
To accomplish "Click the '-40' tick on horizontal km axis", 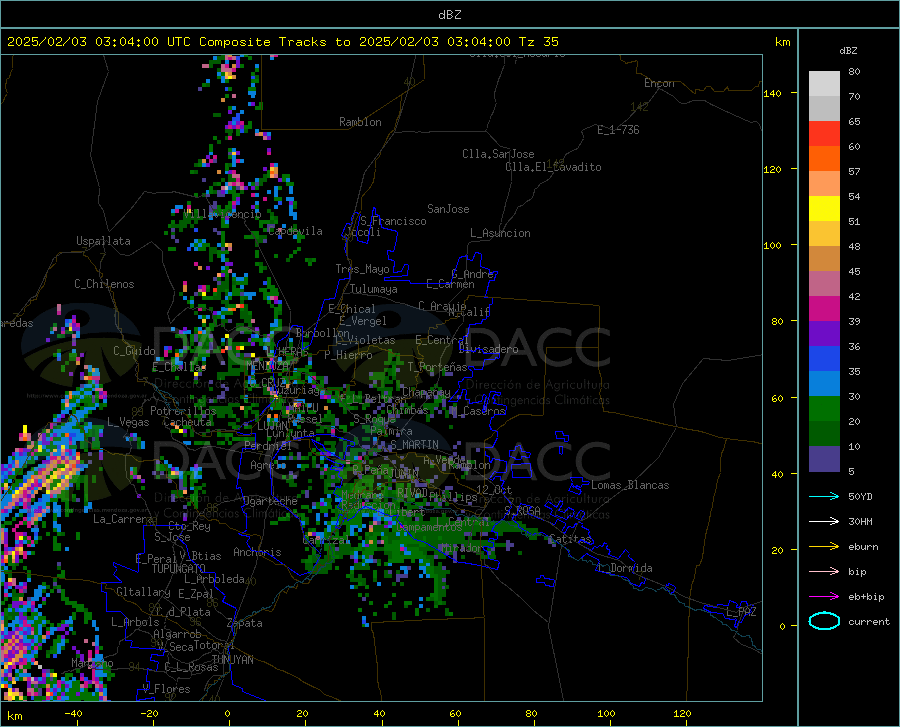I will click(x=73, y=714).
